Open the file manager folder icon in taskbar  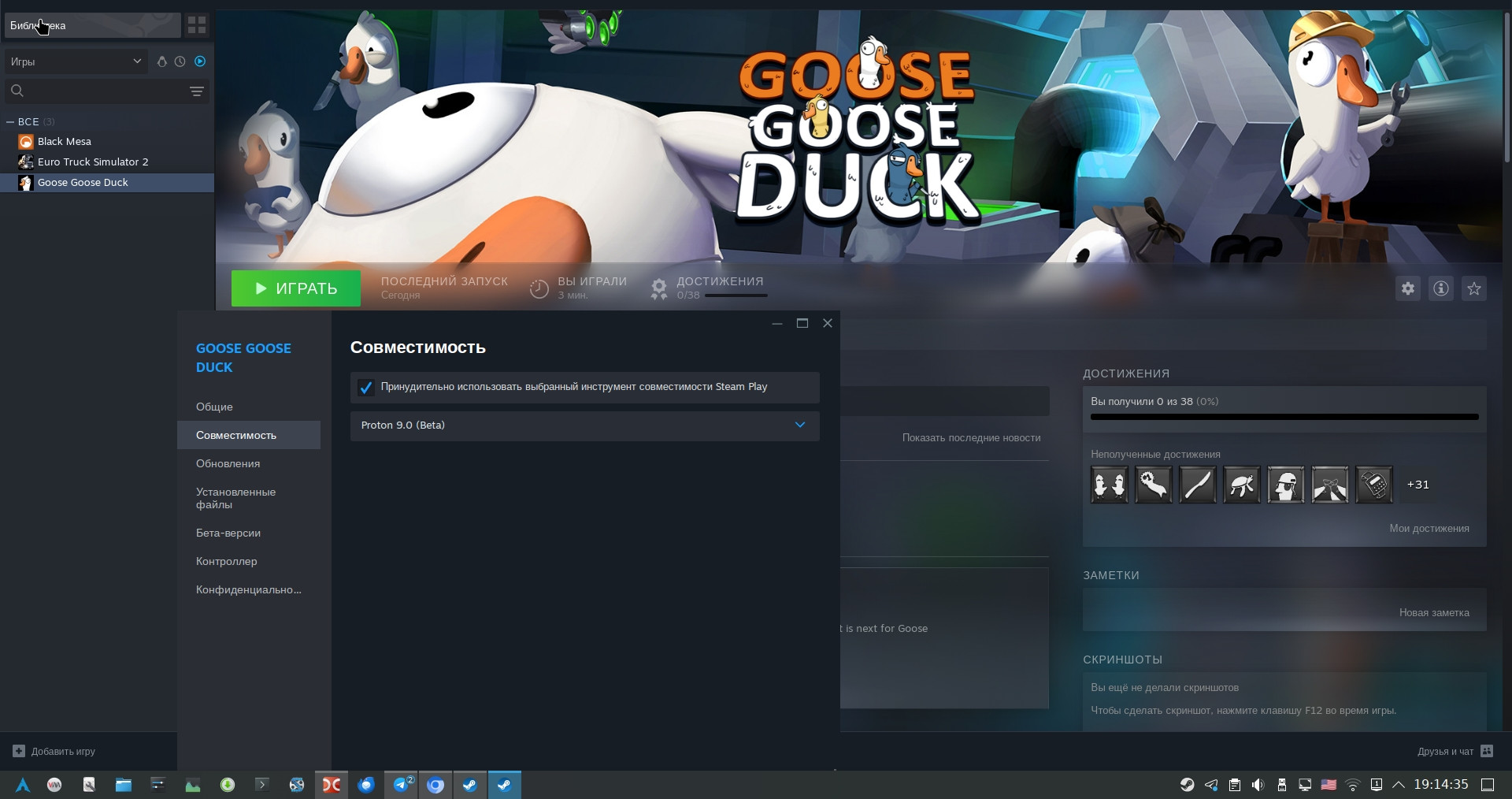coord(124,785)
